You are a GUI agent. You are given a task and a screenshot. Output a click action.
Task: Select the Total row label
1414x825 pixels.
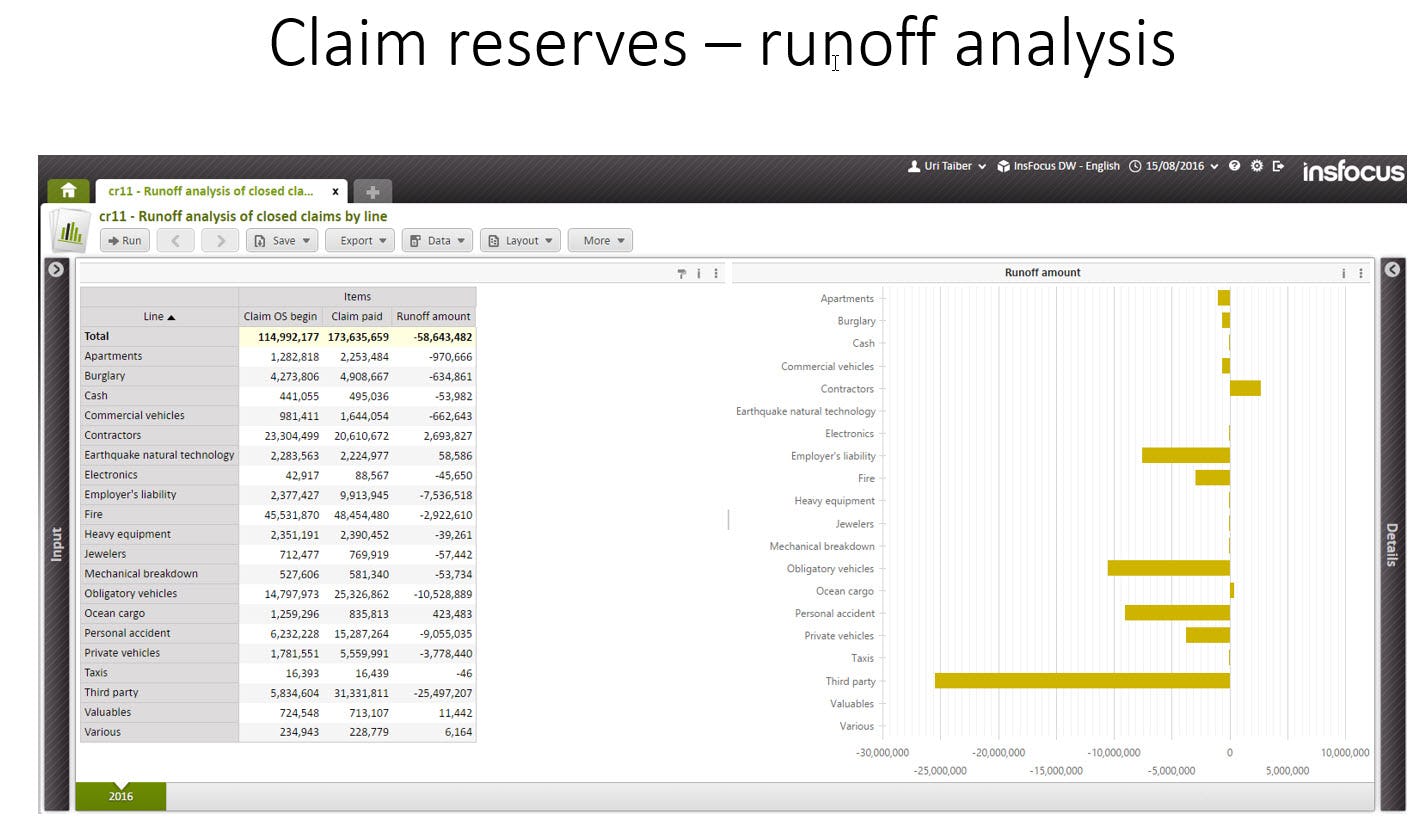(159, 336)
